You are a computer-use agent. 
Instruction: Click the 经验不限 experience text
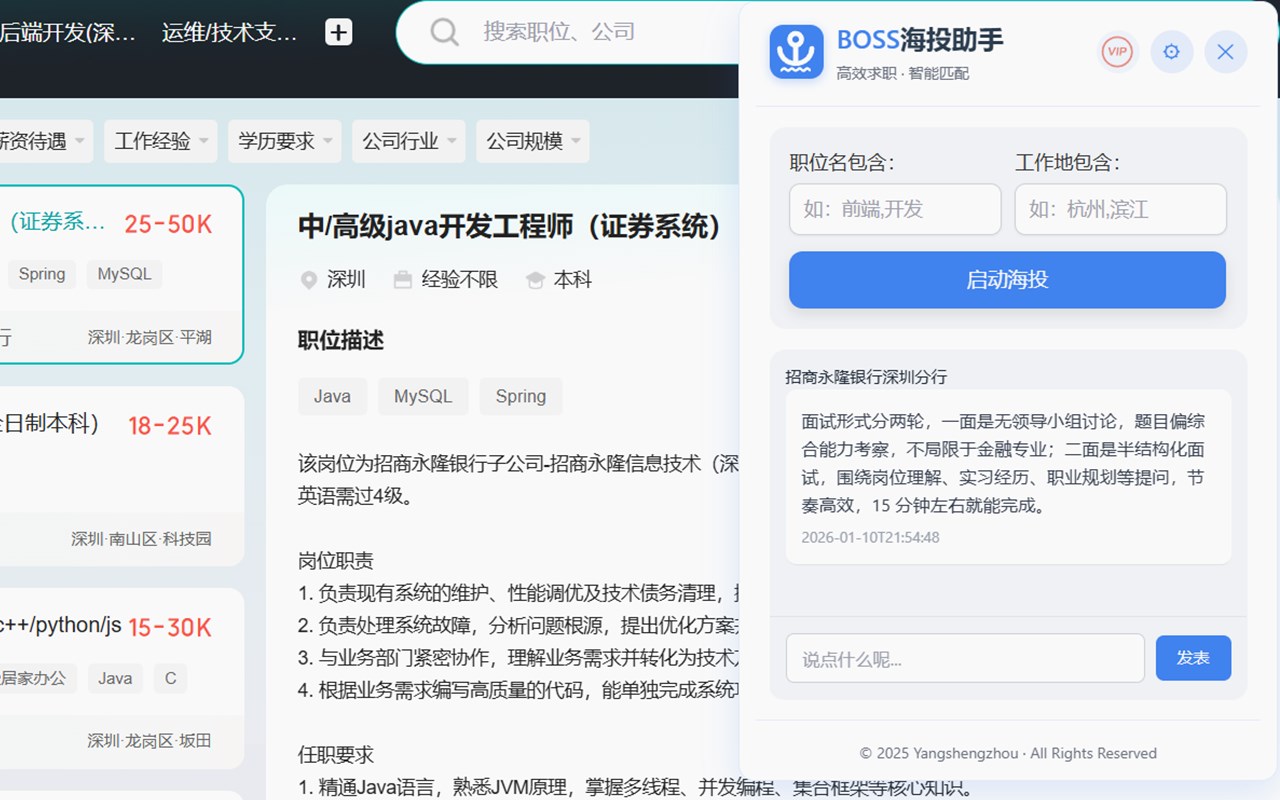point(460,280)
